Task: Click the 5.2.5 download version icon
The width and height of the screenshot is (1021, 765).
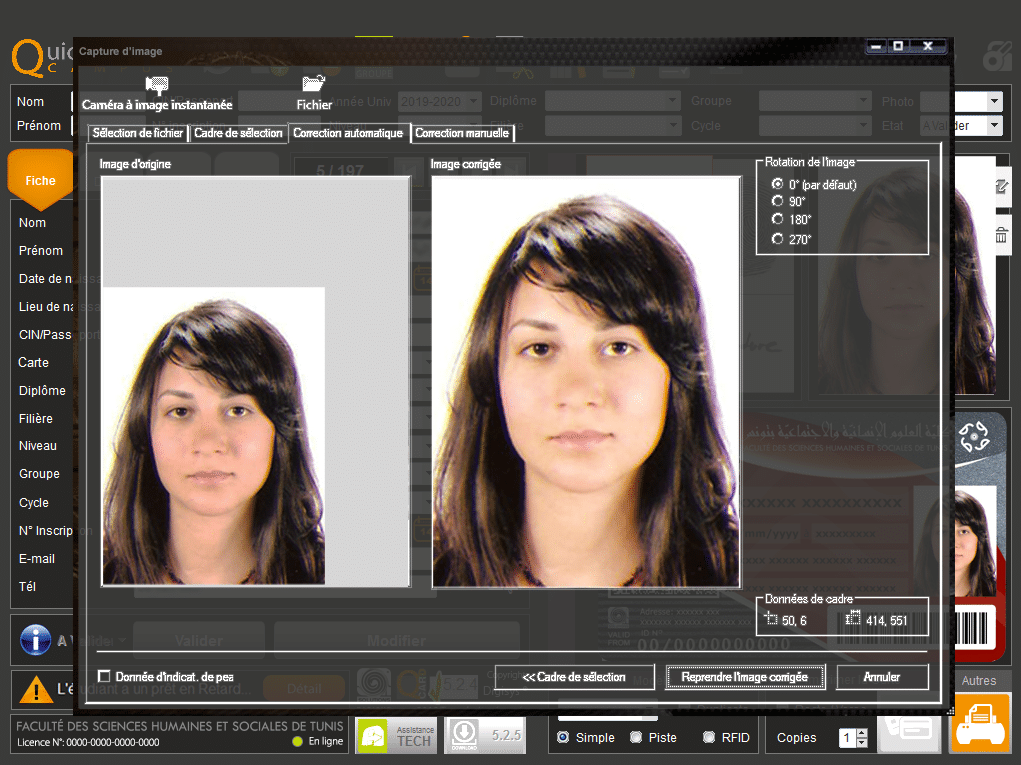Action: coord(485,736)
